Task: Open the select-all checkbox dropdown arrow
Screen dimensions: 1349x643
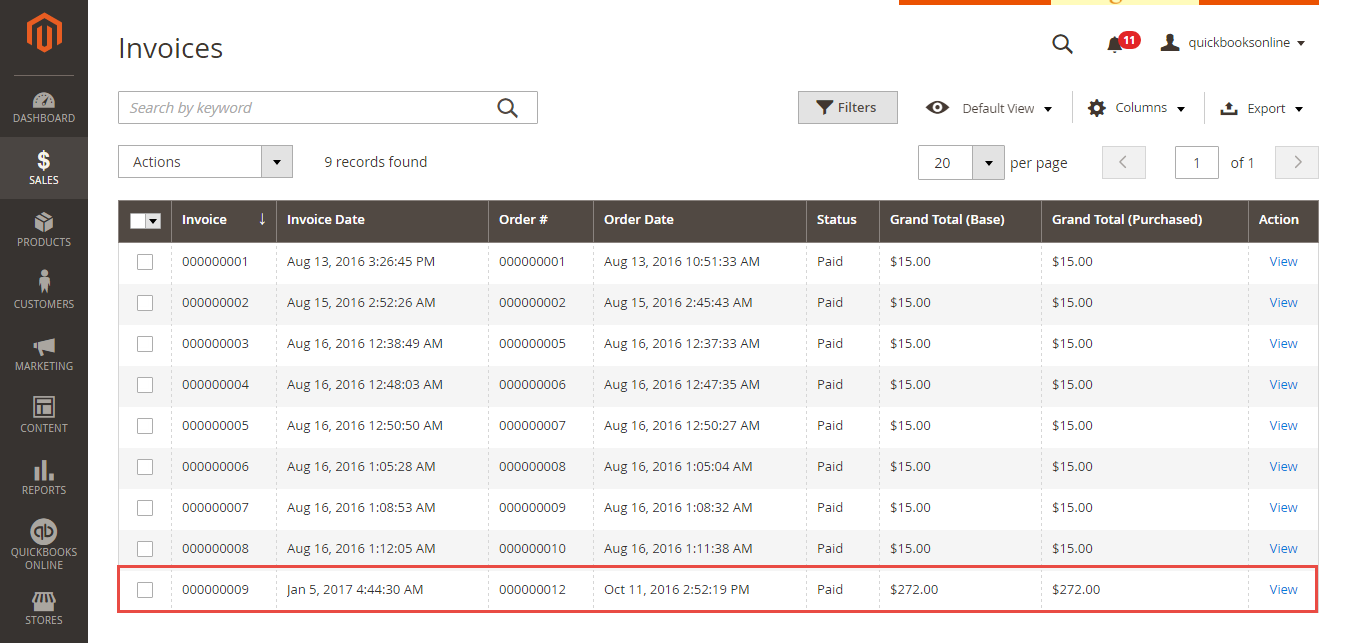Action: pyautogui.click(x=154, y=221)
